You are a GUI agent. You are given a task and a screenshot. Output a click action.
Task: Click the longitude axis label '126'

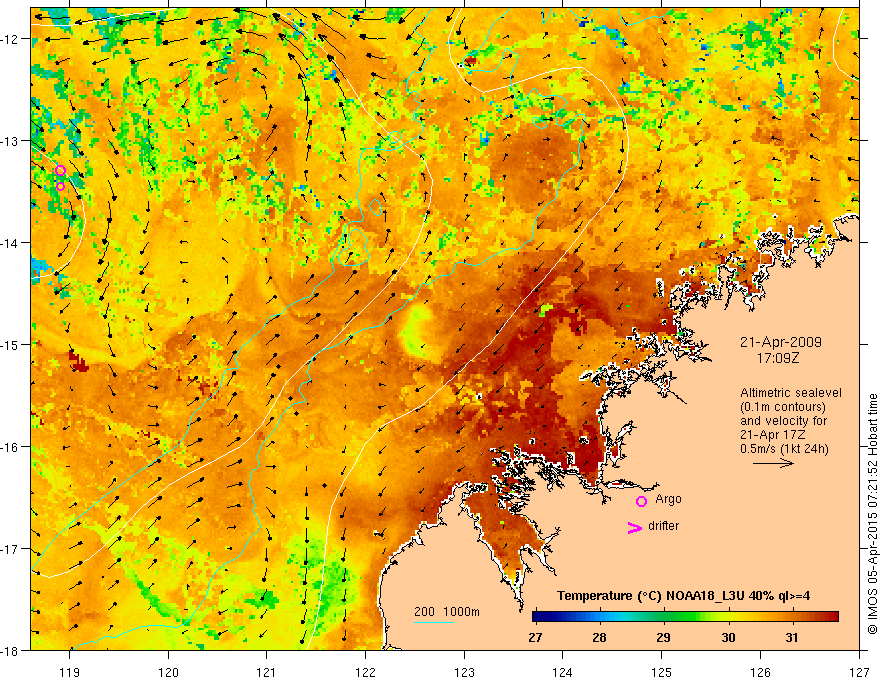pos(760,672)
